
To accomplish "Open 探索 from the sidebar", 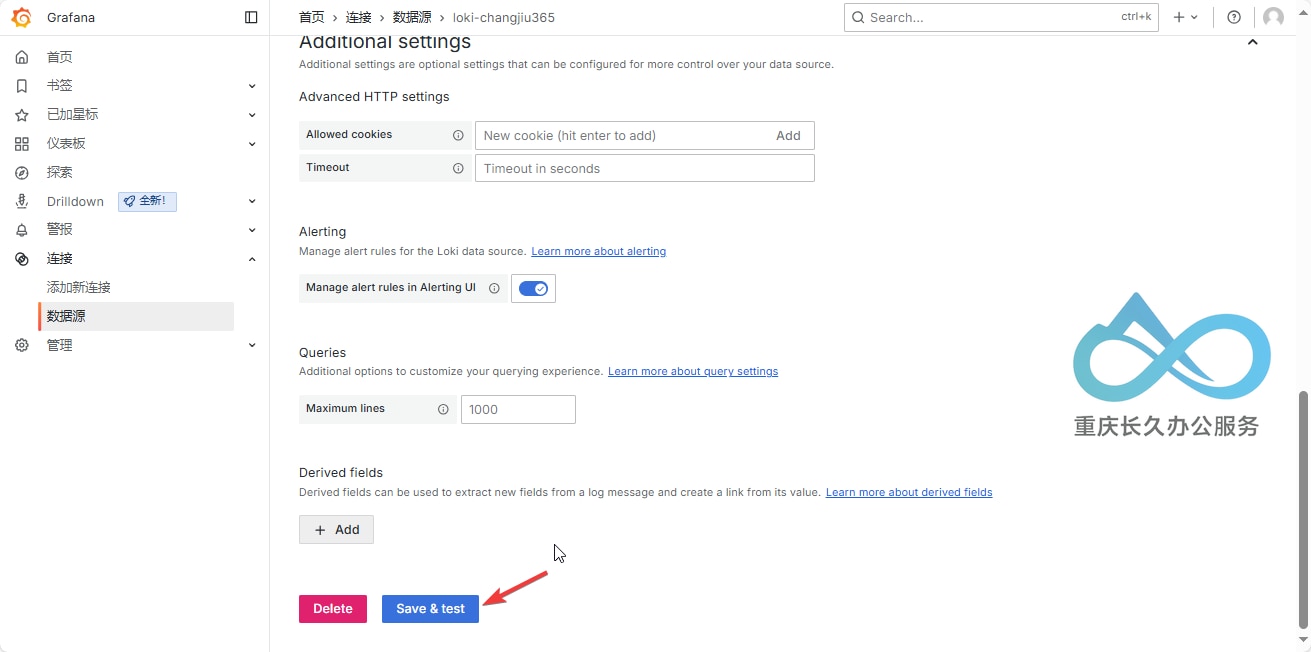I will (60, 173).
